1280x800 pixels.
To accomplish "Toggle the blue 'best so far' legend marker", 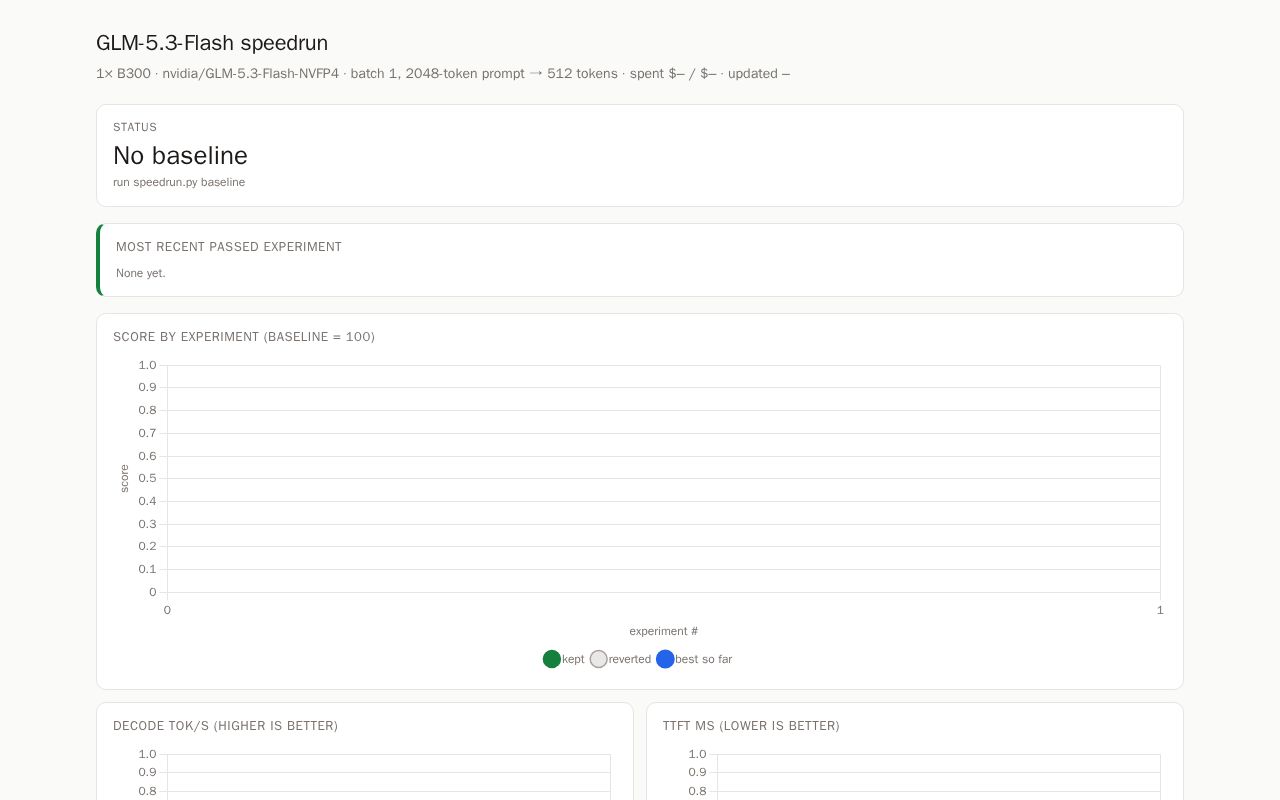I will coord(665,659).
